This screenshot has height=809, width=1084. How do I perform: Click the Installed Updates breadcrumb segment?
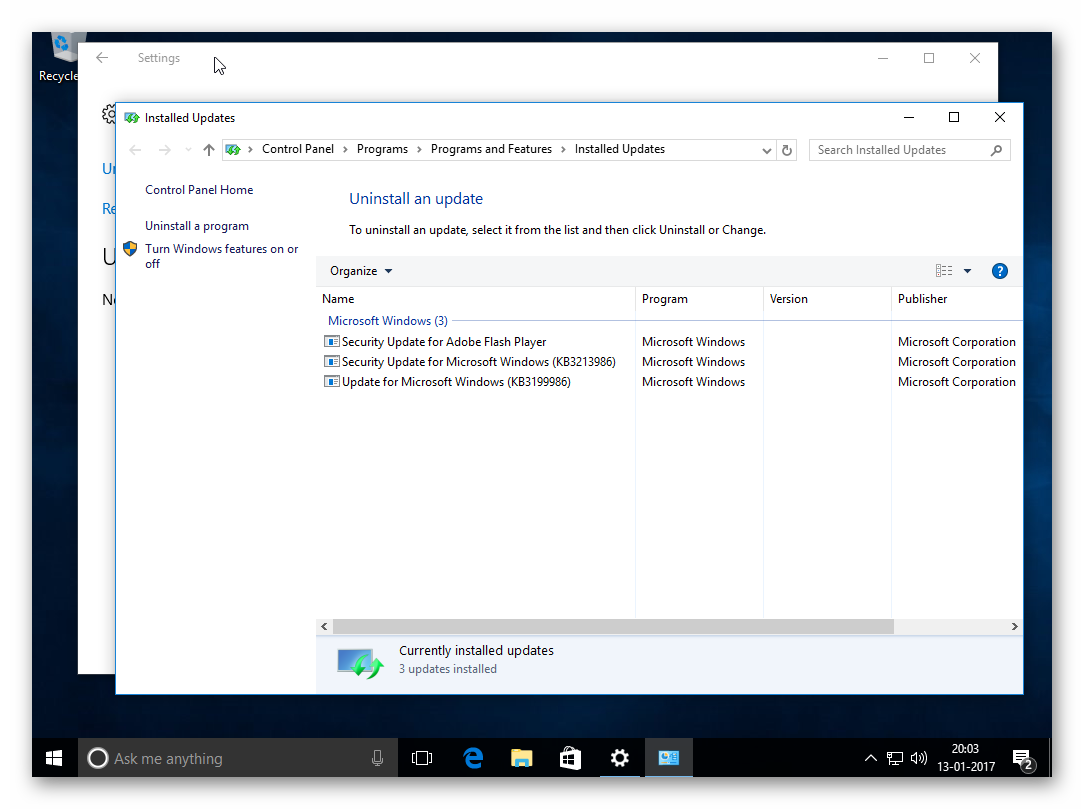(x=619, y=149)
